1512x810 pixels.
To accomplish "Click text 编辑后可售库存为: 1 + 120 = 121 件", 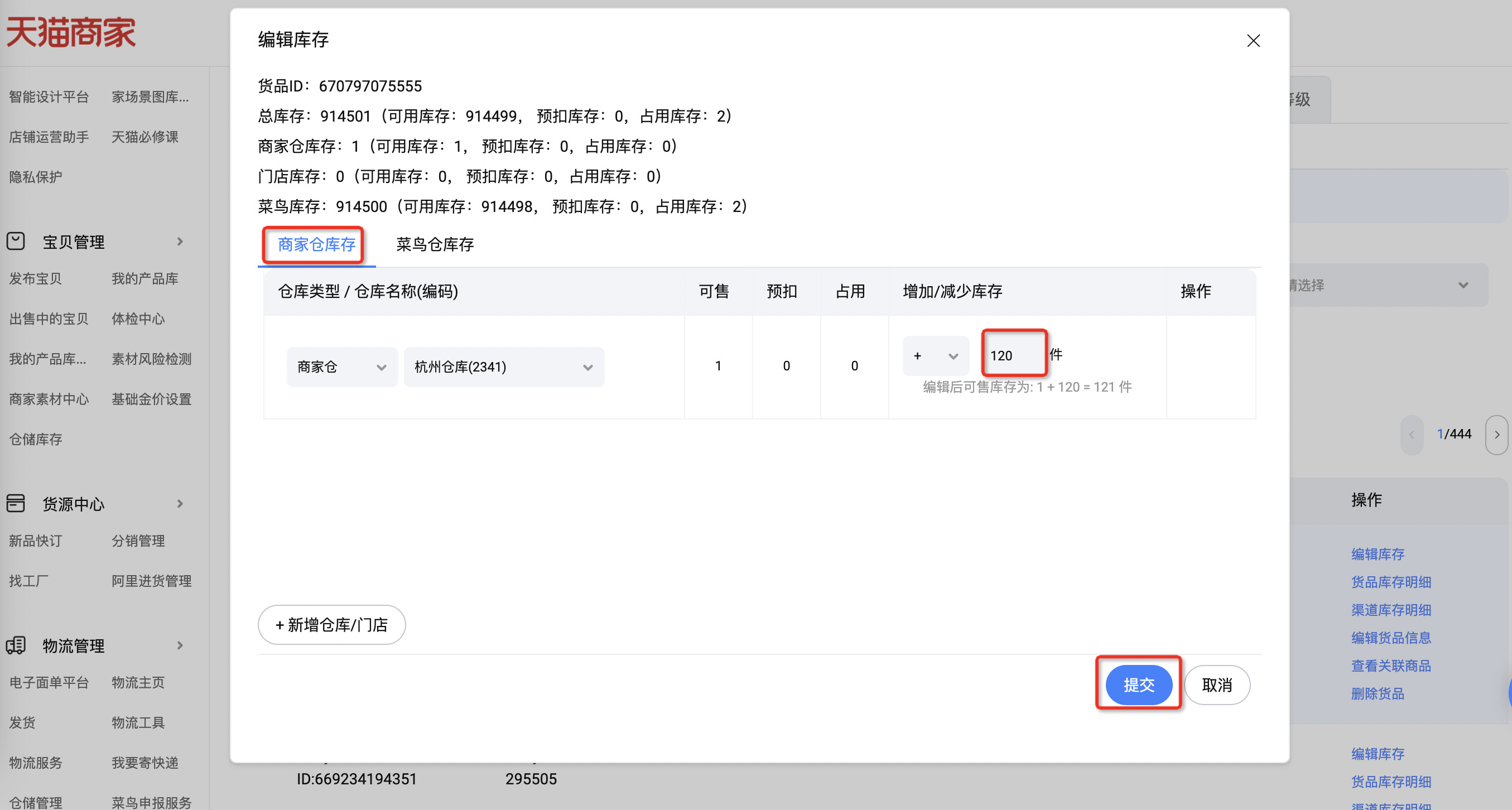I will coord(1027,387).
